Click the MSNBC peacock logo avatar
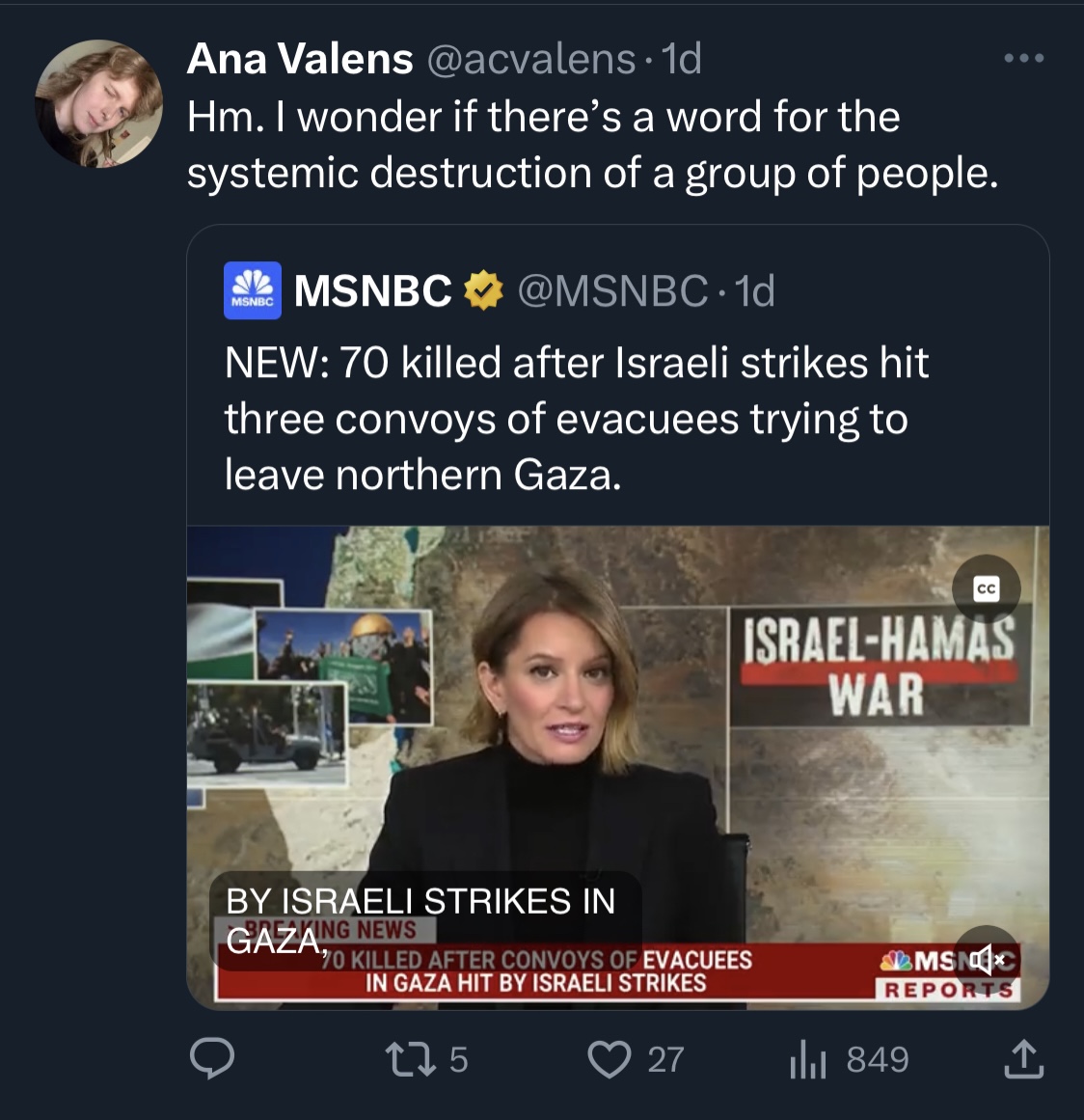The image size is (1084, 1120). (253, 290)
